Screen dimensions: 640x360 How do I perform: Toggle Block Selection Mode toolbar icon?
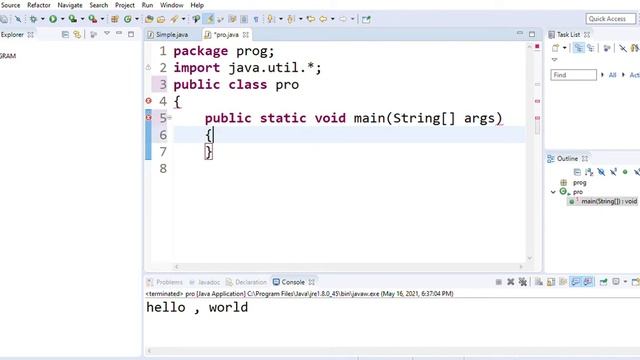point(244,19)
